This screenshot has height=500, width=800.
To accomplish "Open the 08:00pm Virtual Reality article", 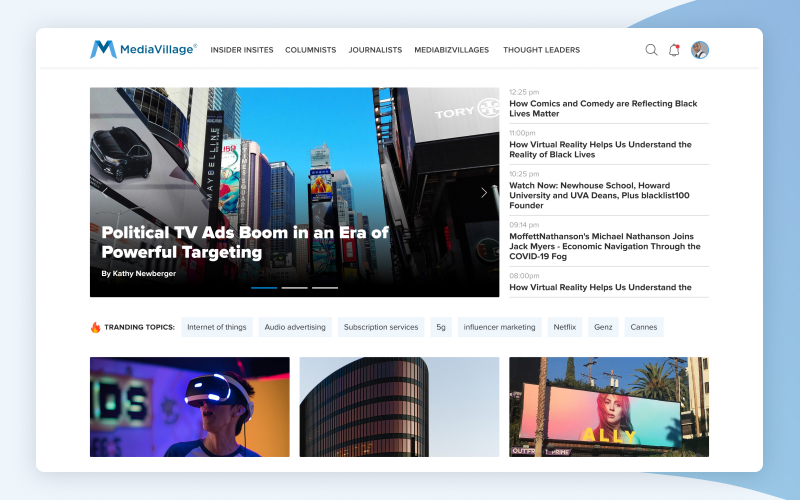I will click(x=600, y=287).
